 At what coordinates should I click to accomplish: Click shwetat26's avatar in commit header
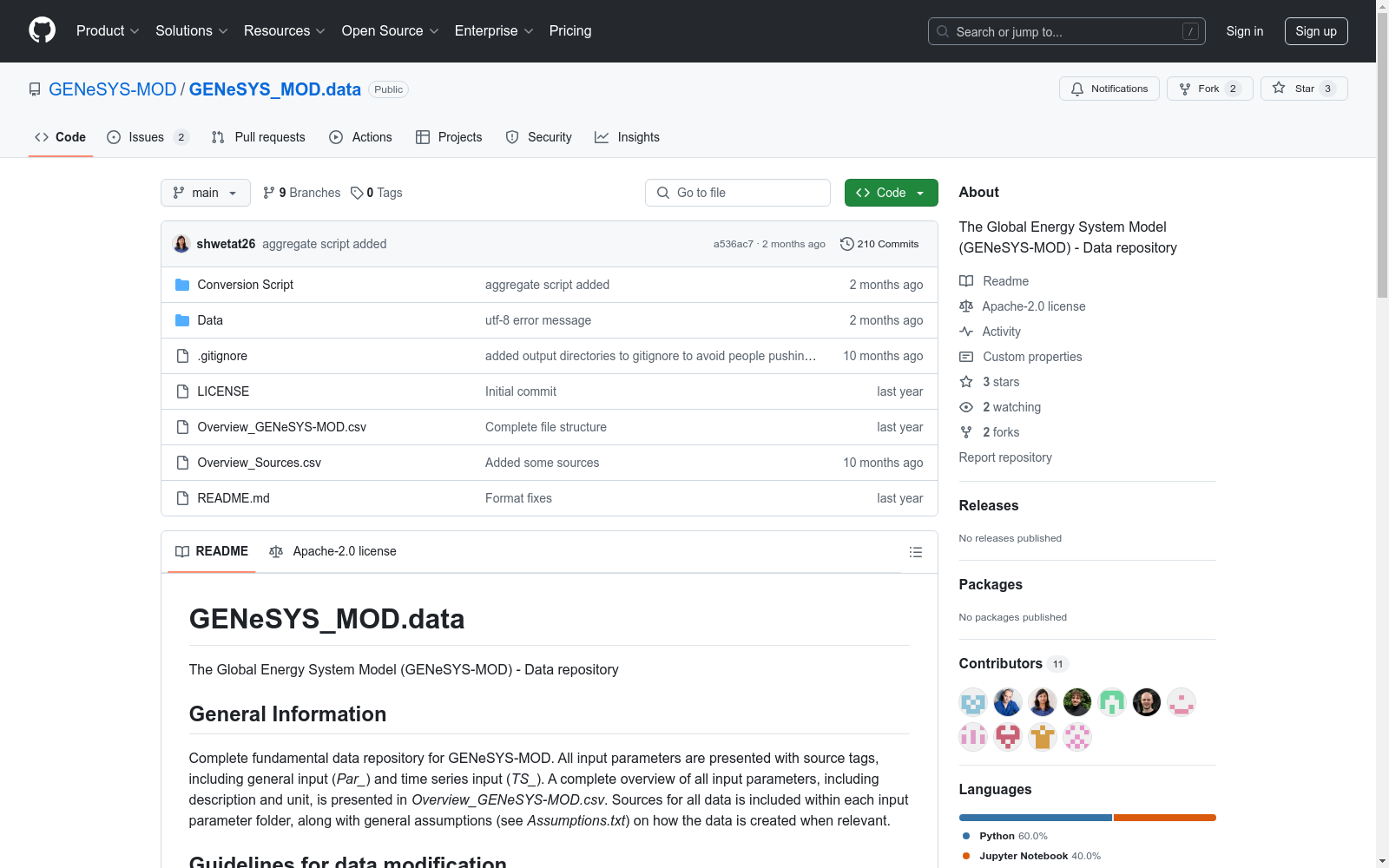point(181,244)
